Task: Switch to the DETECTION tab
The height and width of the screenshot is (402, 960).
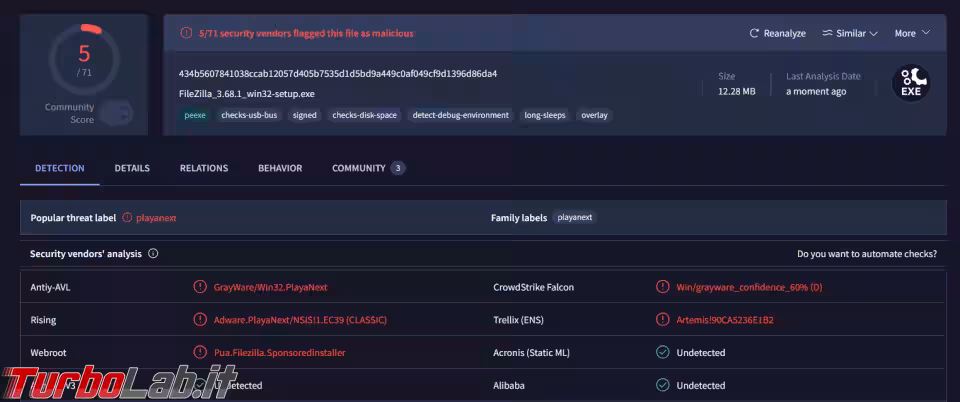Action: (60, 168)
